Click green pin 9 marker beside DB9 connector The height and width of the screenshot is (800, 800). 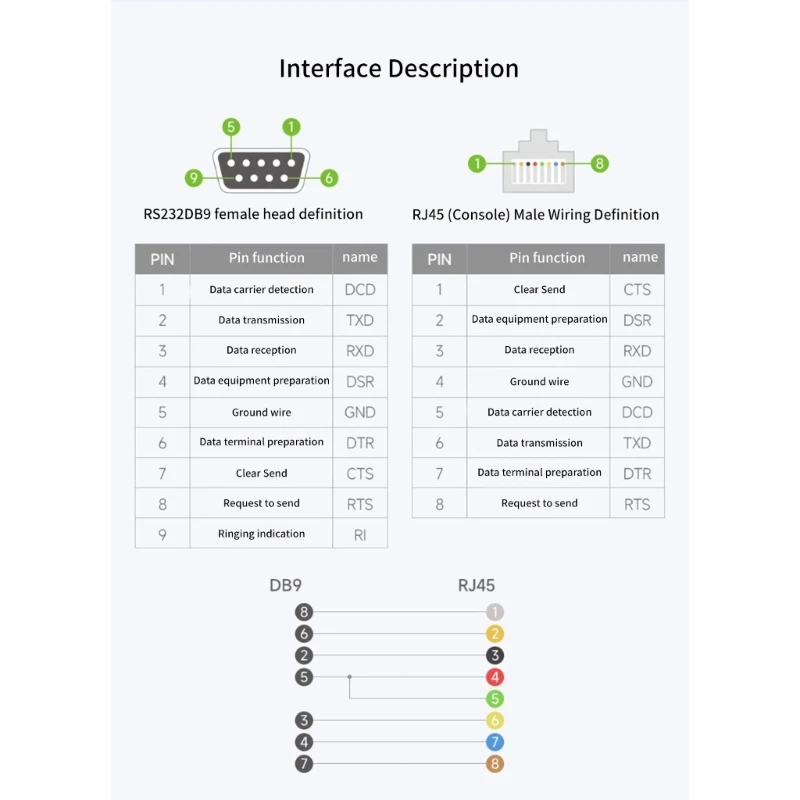(x=194, y=179)
